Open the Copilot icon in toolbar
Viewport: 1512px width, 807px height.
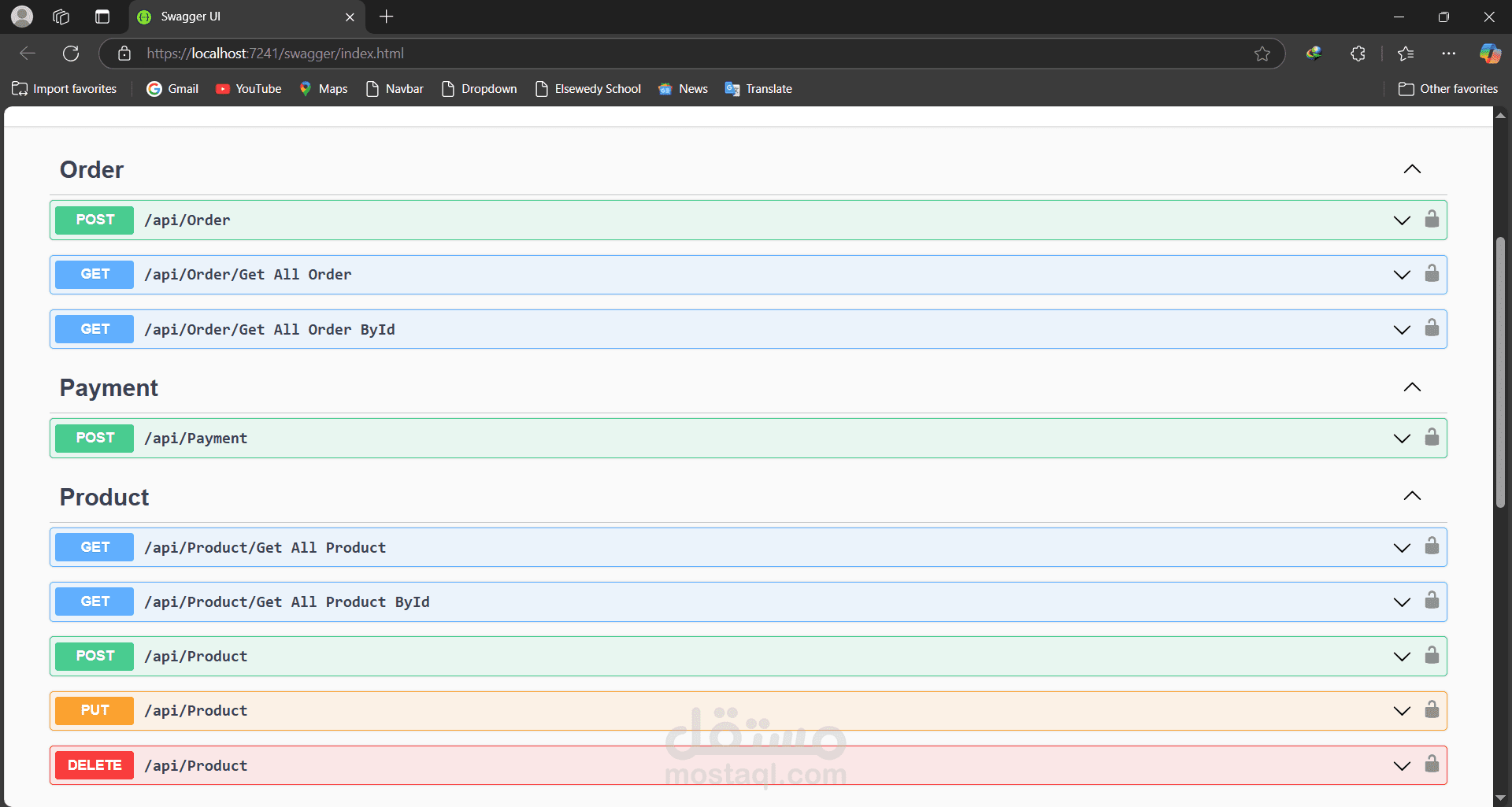point(1490,54)
